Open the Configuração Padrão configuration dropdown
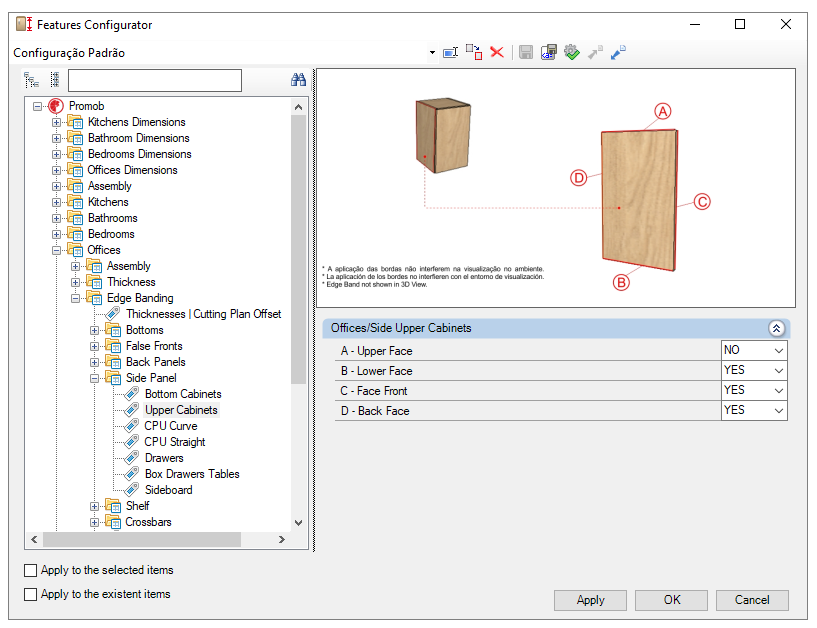 [432, 53]
